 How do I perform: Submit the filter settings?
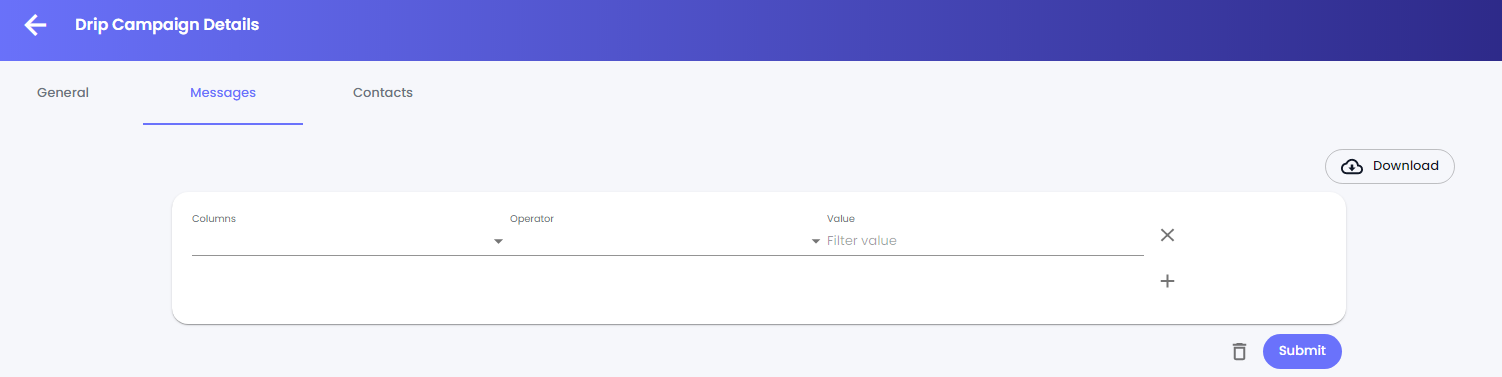click(1302, 351)
